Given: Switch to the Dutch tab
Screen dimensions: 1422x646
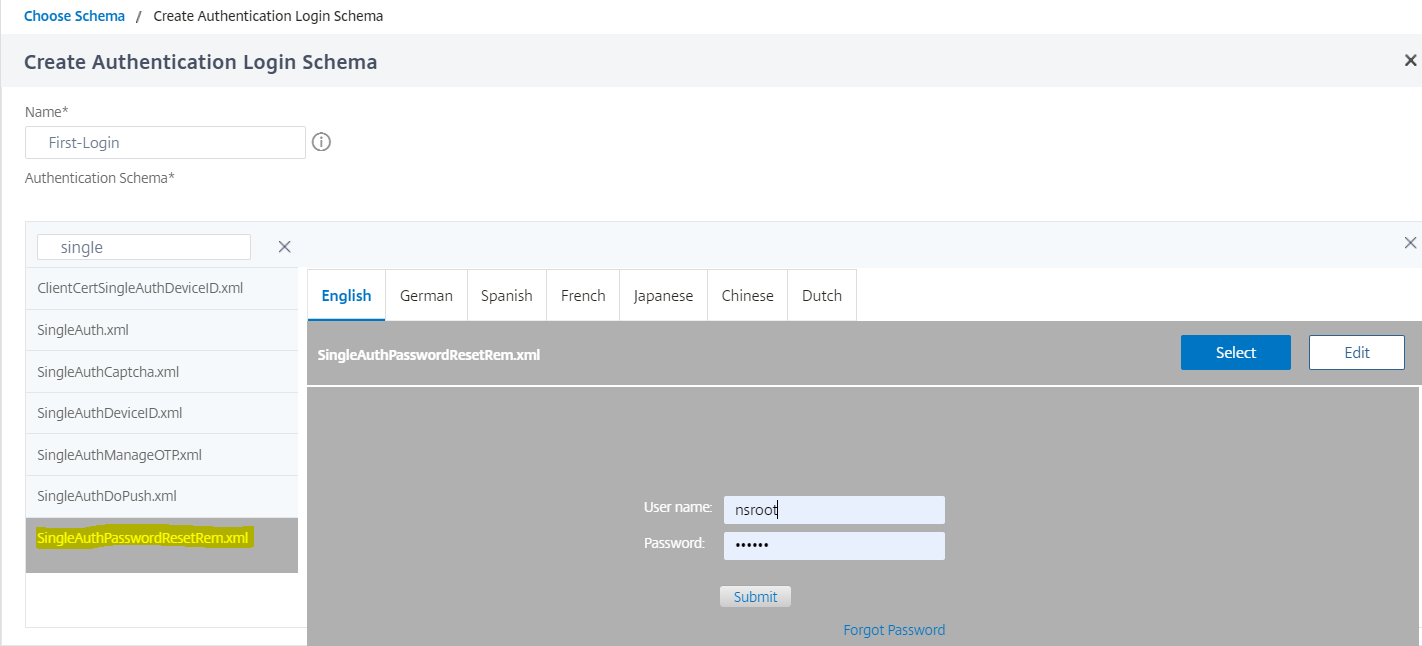Looking at the screenshot, I should click(x=822, y=295).
